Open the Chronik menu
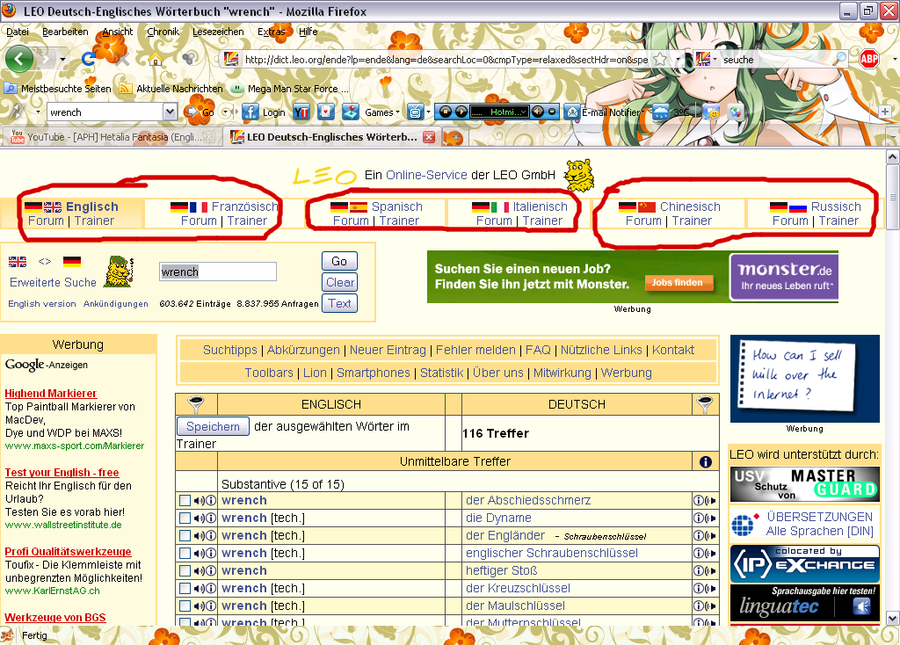Viewport: 900px width, 645px height. pos(163,32)
